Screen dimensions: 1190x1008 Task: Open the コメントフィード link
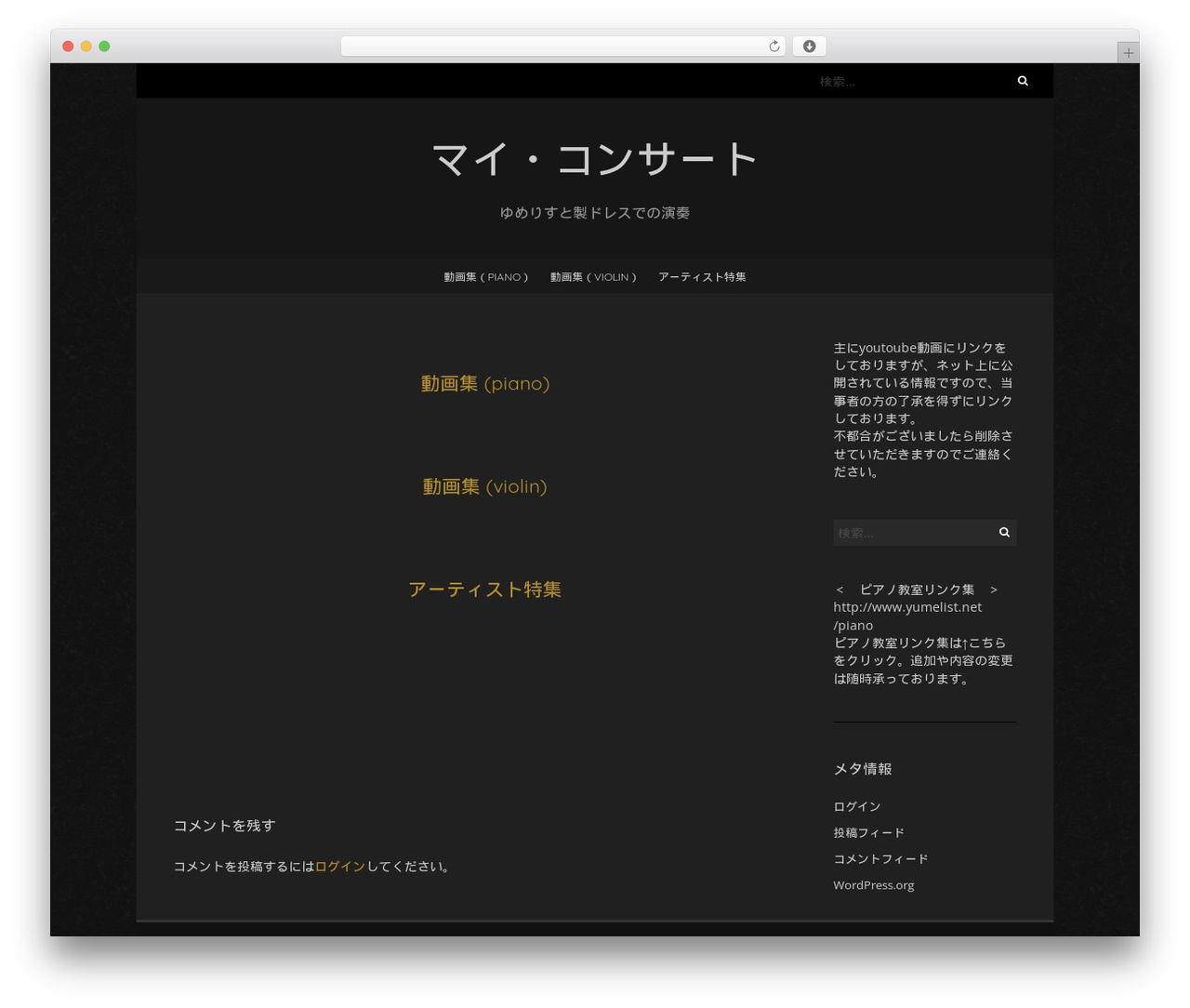881,858
